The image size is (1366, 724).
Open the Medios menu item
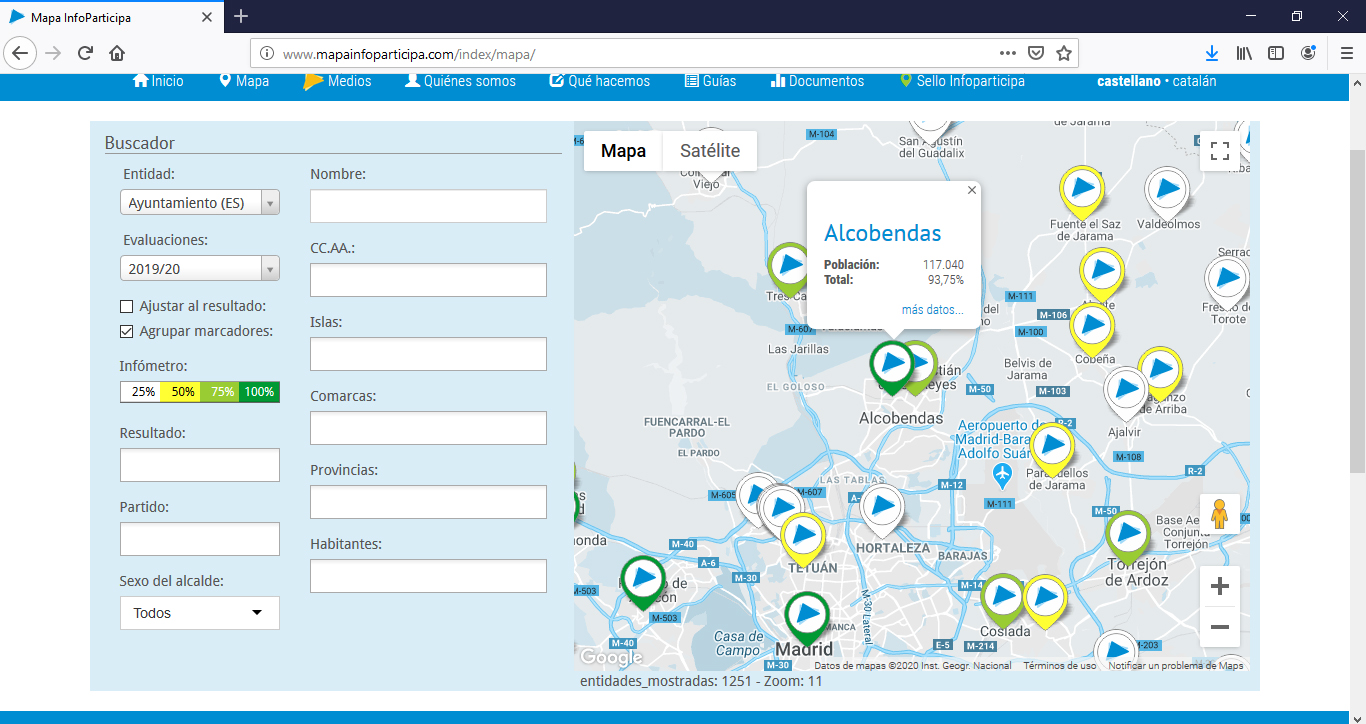pyautogui.click(x=338, y=81)
